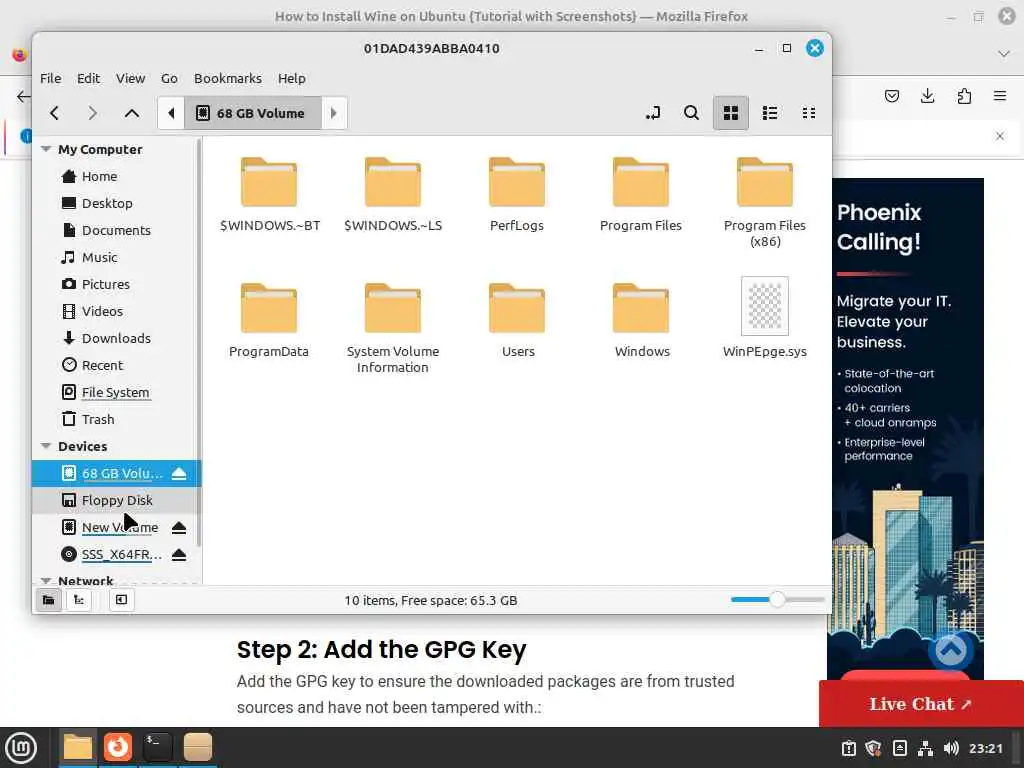
Task: Click Firefox scroll-to-top arrow button
Action: coord(951,650)
